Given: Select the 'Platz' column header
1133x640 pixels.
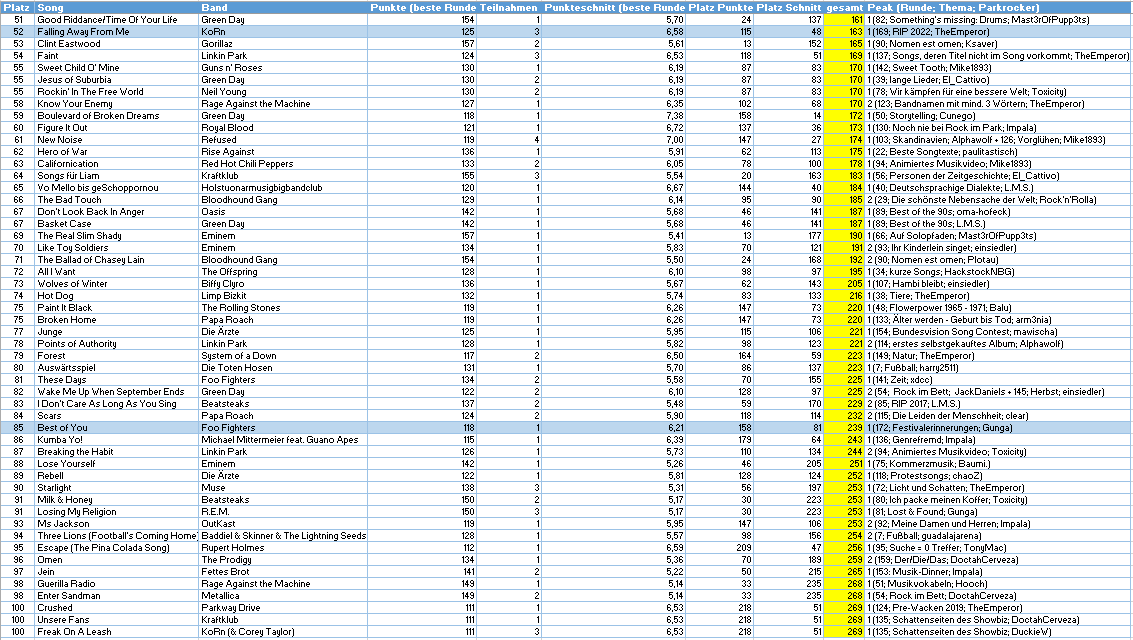Looking at the screenshot, I should pos(17,7).
